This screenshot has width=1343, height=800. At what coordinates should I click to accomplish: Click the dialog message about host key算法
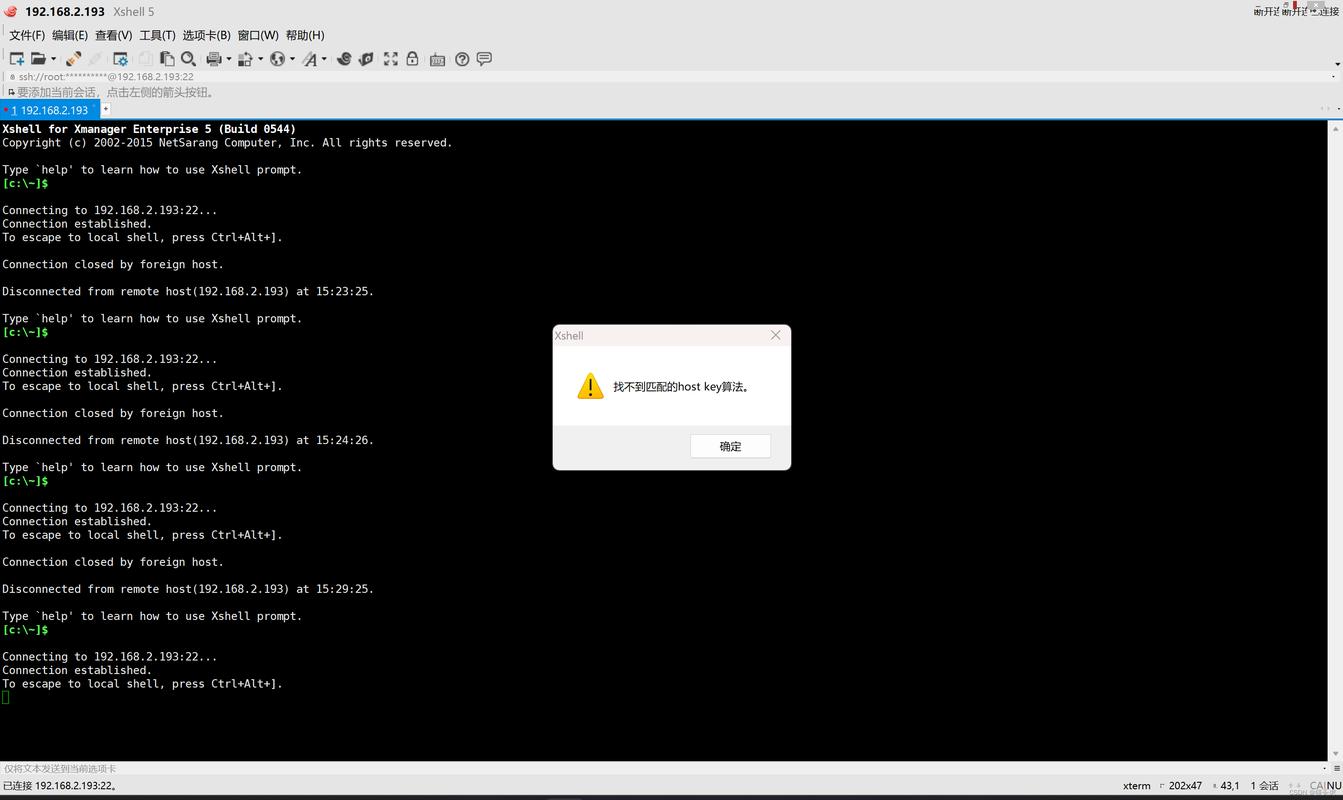(x=681, y=387)
